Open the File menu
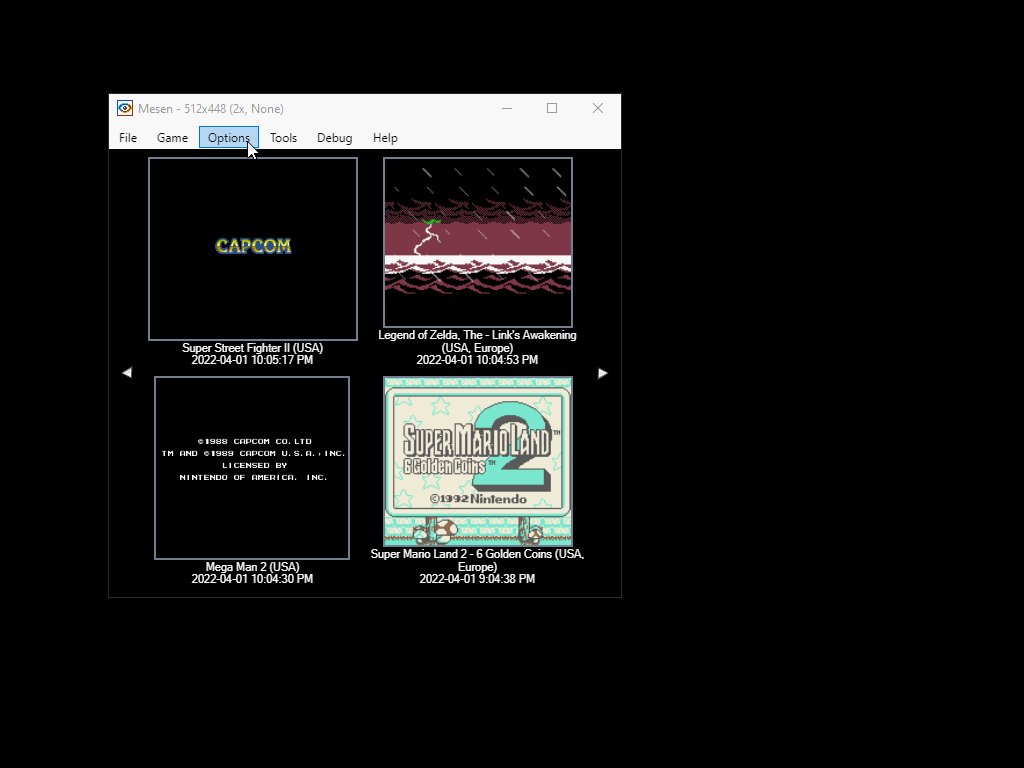The image size is (1024, 768). coord(128,138)
